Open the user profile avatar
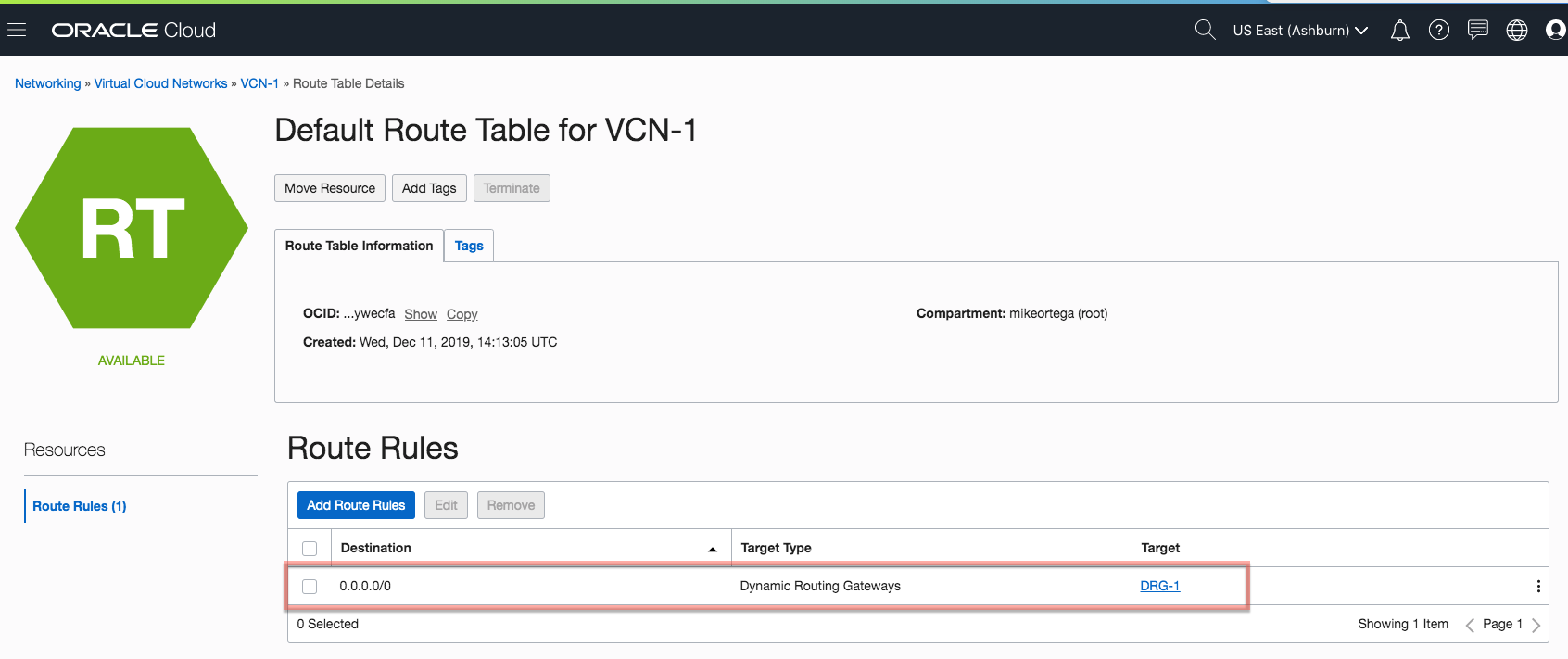 [x=1555, y=31]
